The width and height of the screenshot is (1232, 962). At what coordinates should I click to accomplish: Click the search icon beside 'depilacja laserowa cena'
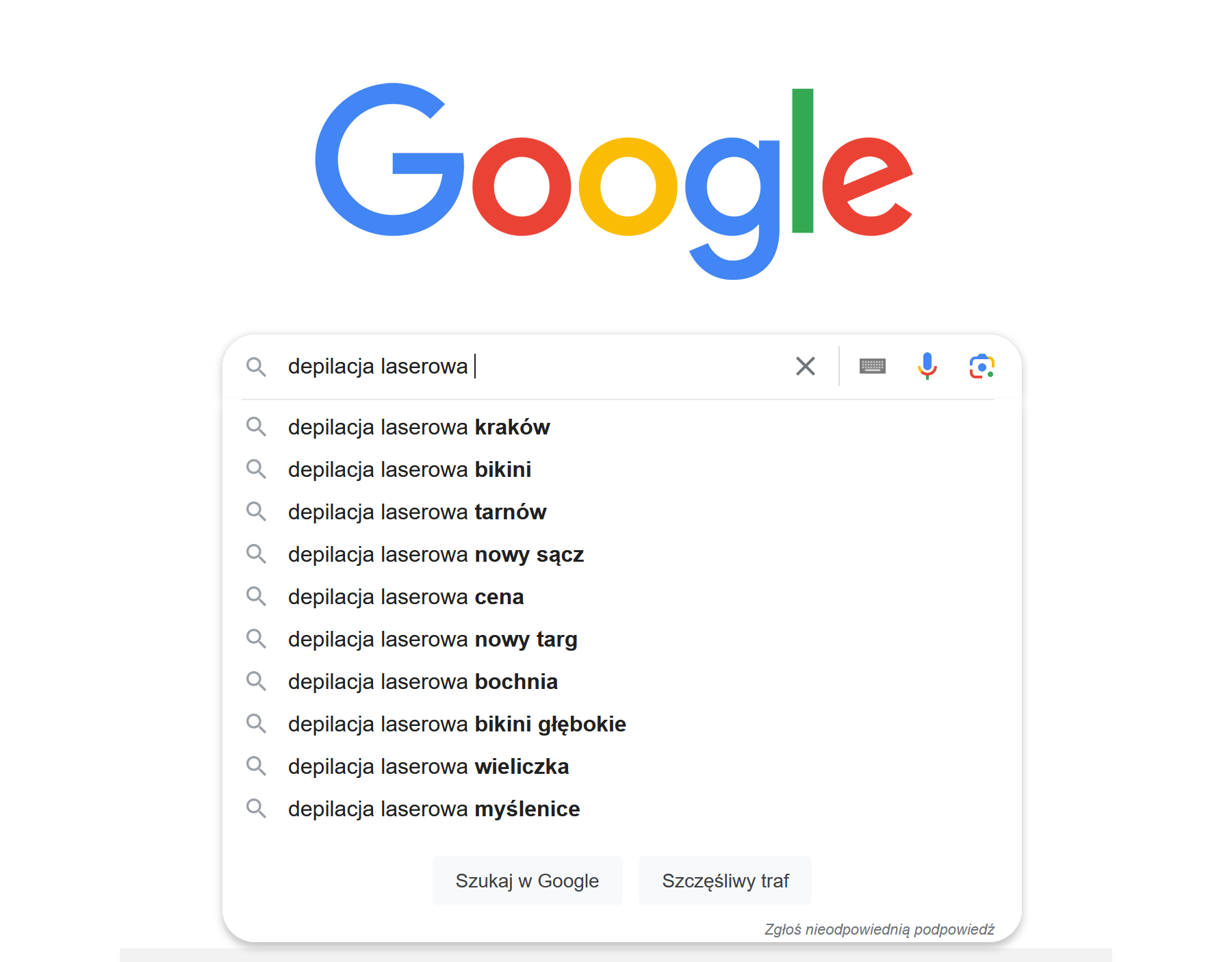click(257, 597)
